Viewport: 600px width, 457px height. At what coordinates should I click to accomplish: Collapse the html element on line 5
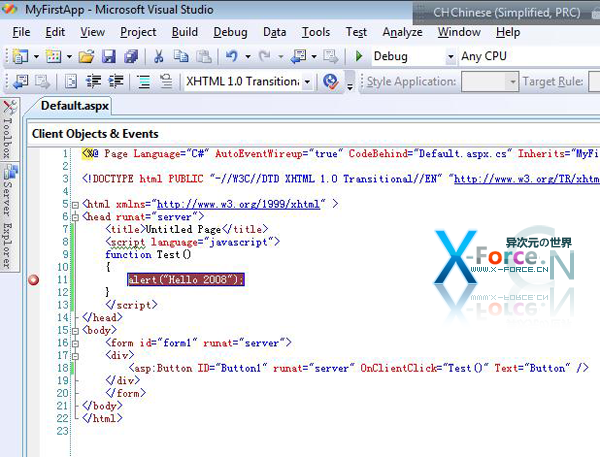point(75,205)
